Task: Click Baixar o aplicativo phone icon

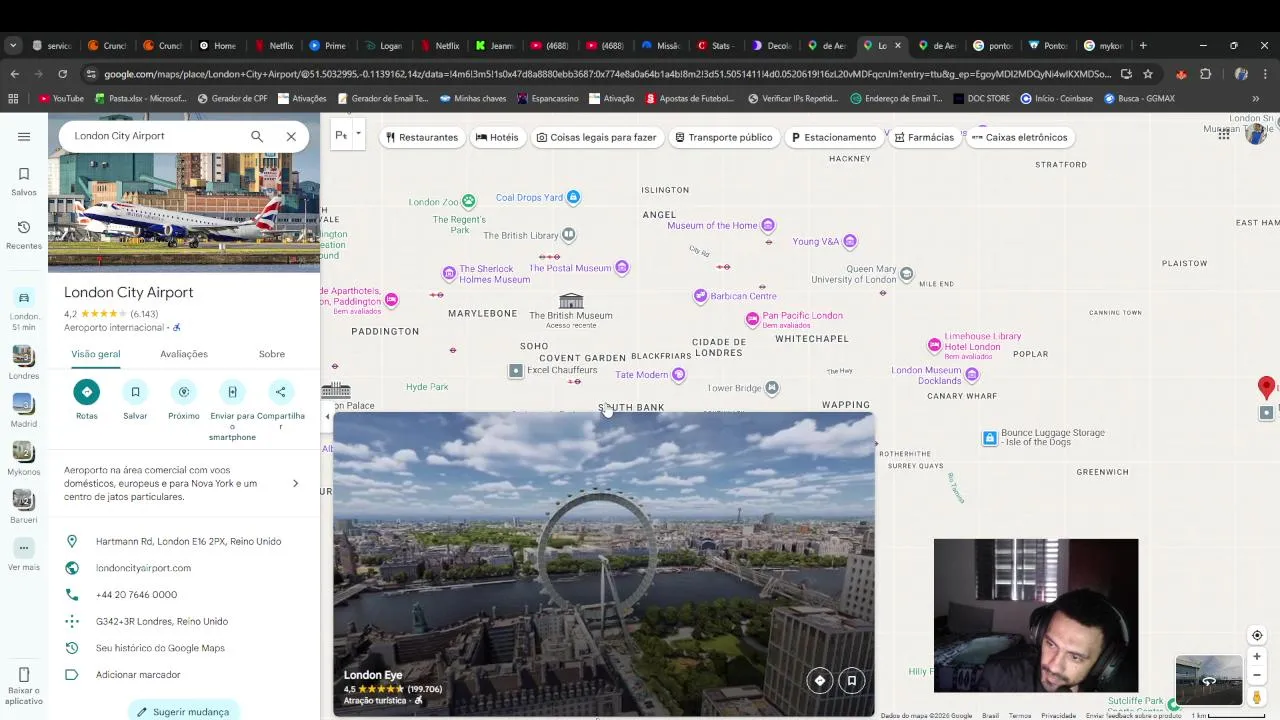Action: click(x=24, y=675)
